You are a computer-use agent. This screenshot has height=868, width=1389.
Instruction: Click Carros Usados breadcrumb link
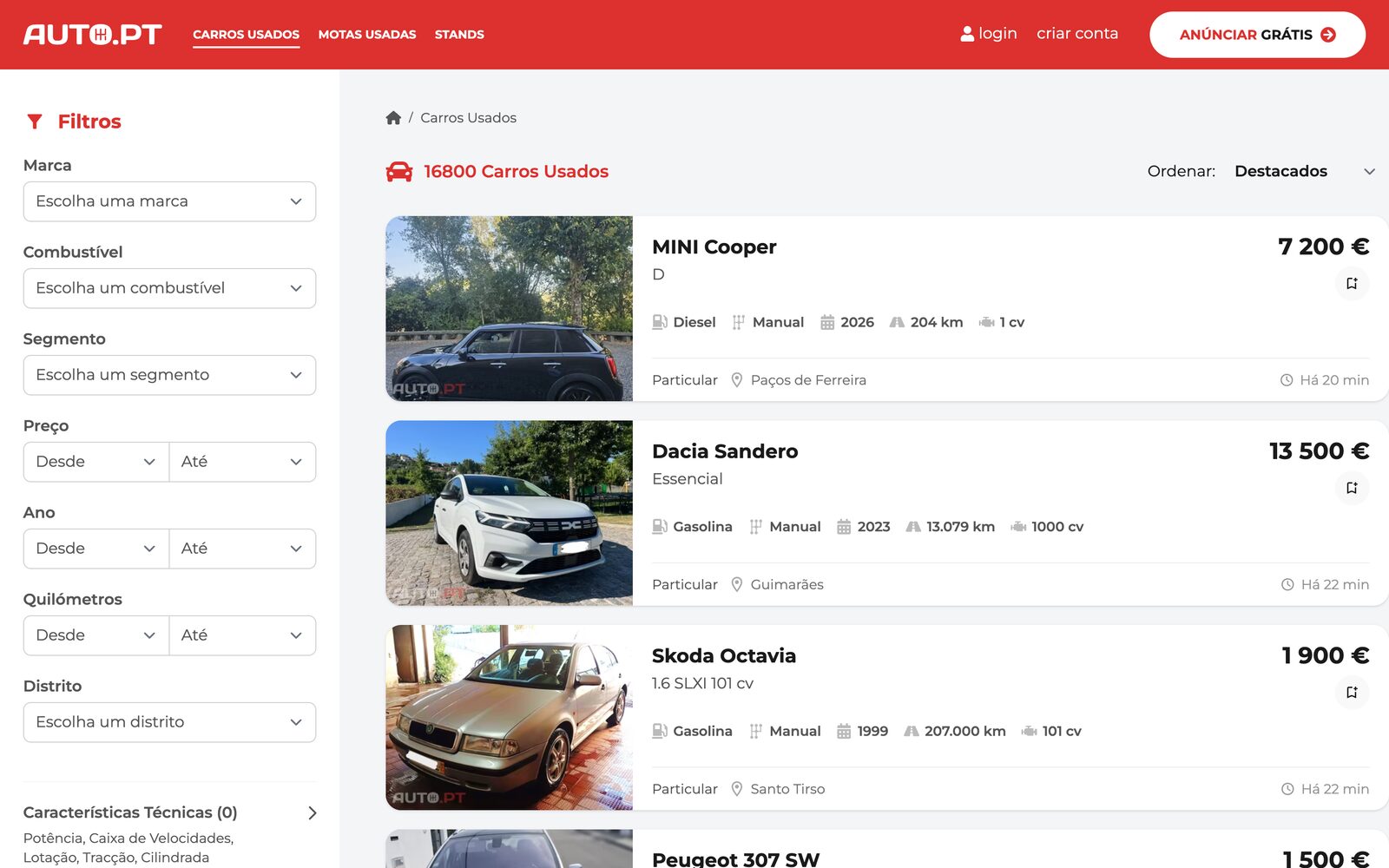(468, 117)
